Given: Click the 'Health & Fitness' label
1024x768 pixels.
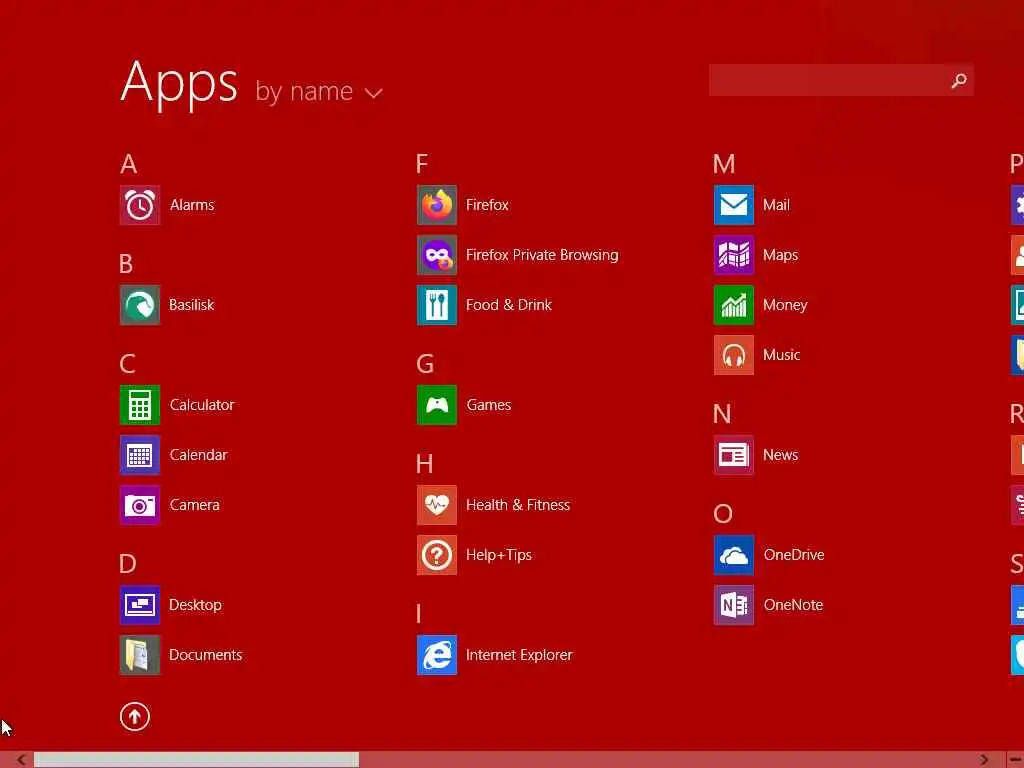Looking at the screenshot, I should (518, 505).
